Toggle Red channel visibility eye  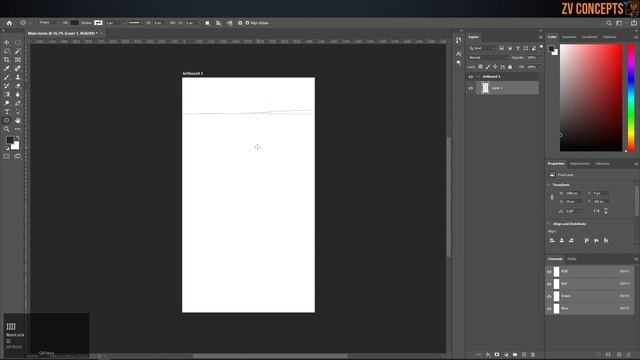(x=549, y=284)
